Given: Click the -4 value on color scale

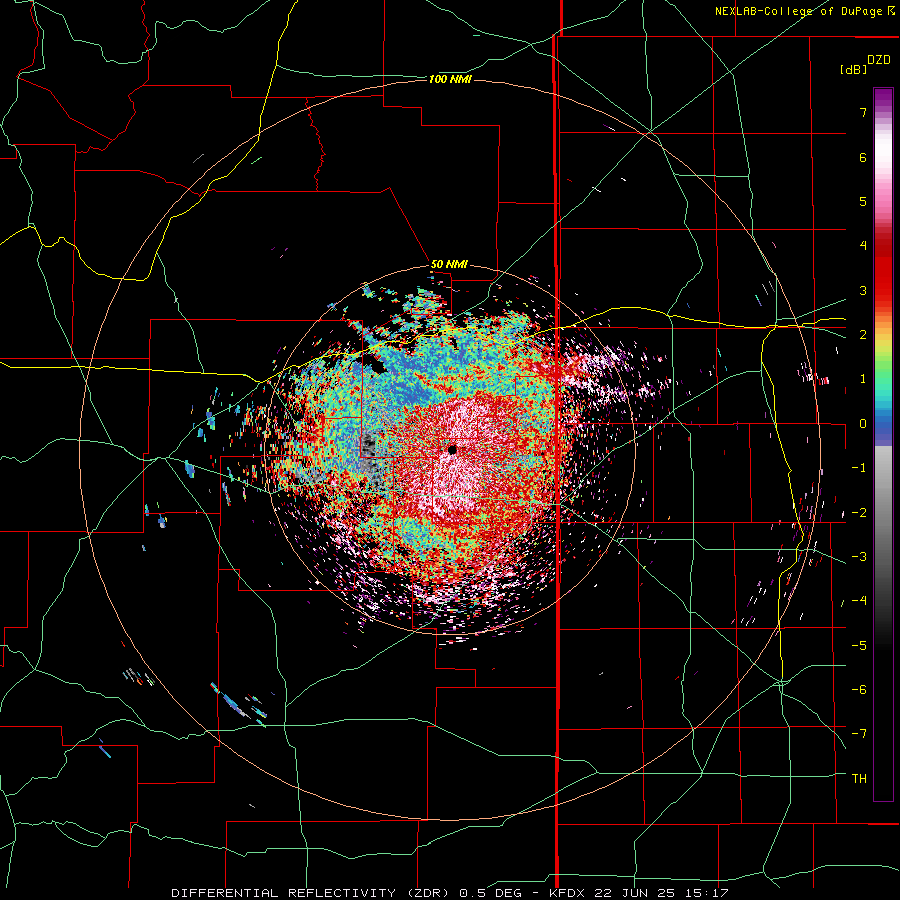Looking at the screenshot, I should point(859,601).
